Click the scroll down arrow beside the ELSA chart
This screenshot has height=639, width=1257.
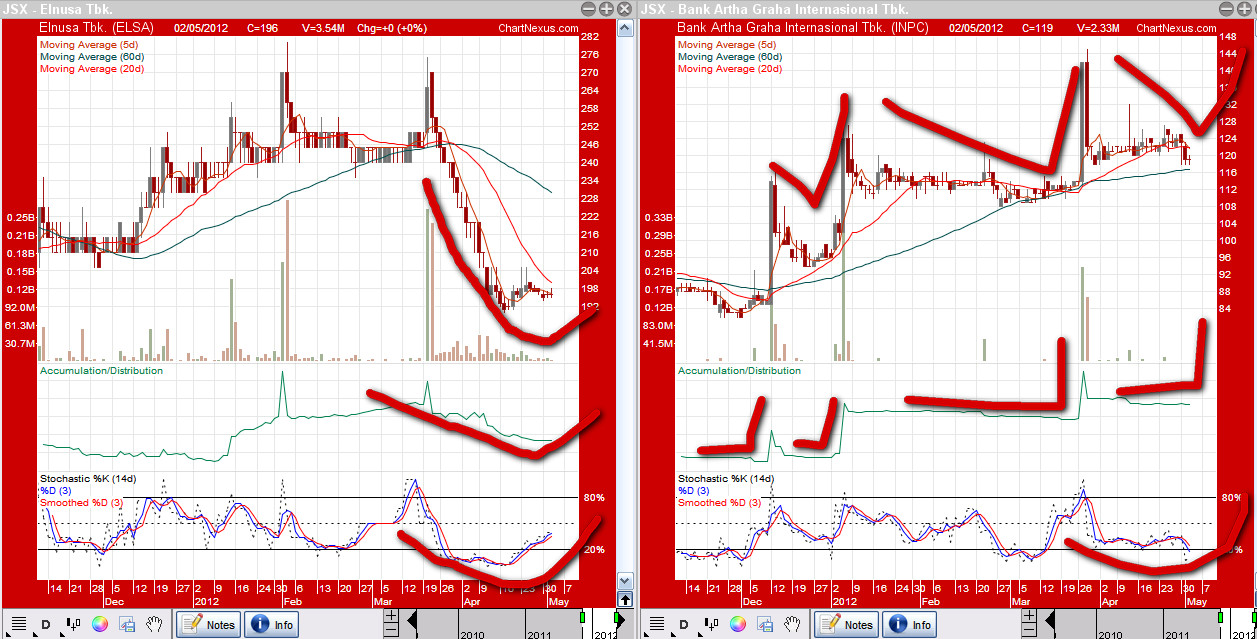coord(624,580)
